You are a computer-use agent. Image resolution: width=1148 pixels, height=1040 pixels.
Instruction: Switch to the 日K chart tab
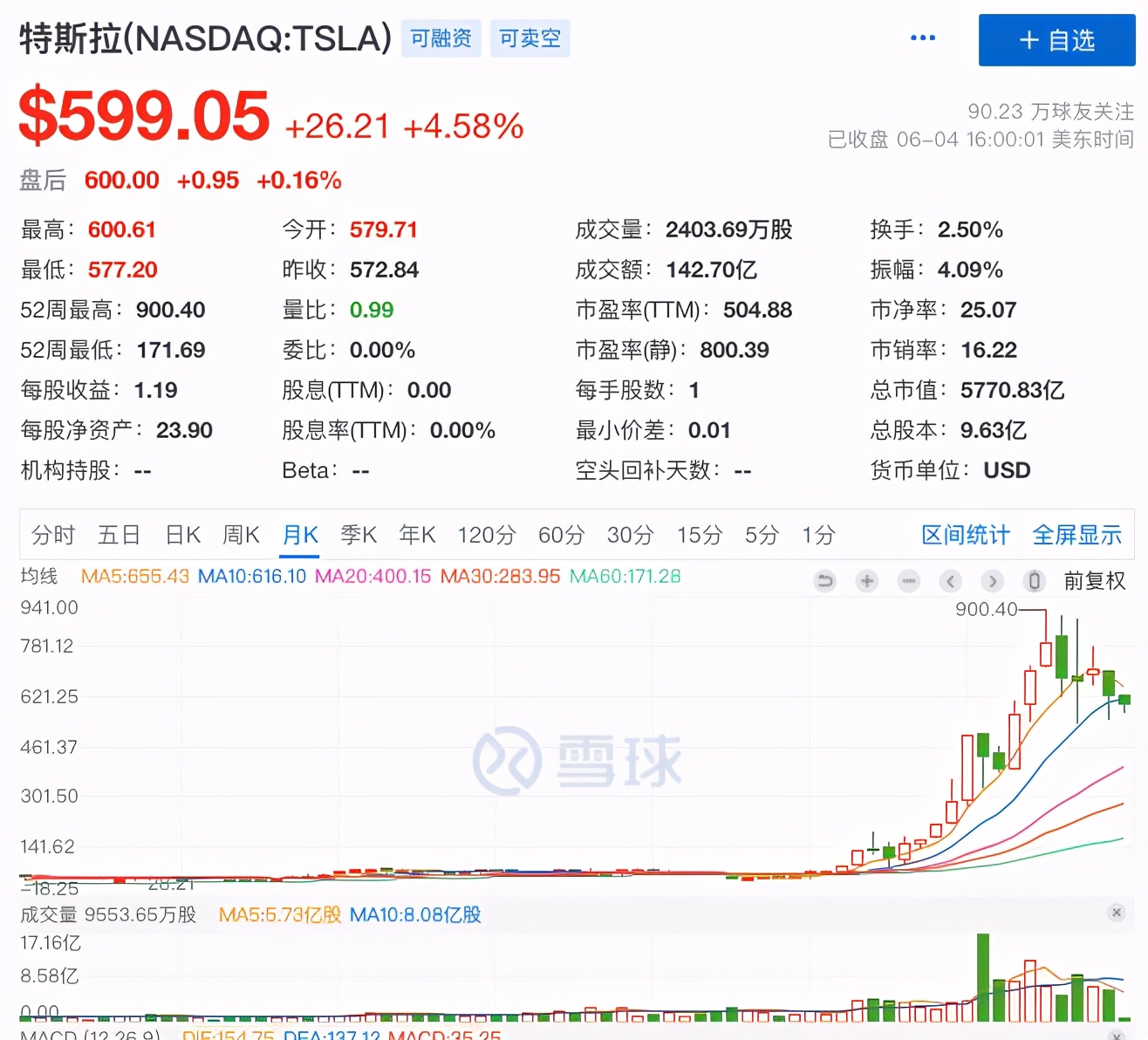pyautogui.click(x=183, y=535)
